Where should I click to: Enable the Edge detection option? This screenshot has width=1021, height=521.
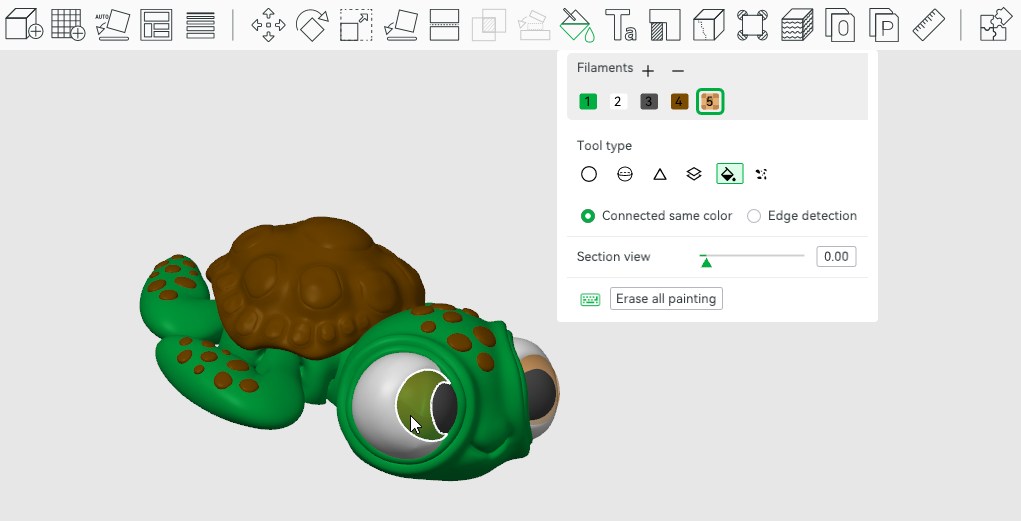point(754,216)
